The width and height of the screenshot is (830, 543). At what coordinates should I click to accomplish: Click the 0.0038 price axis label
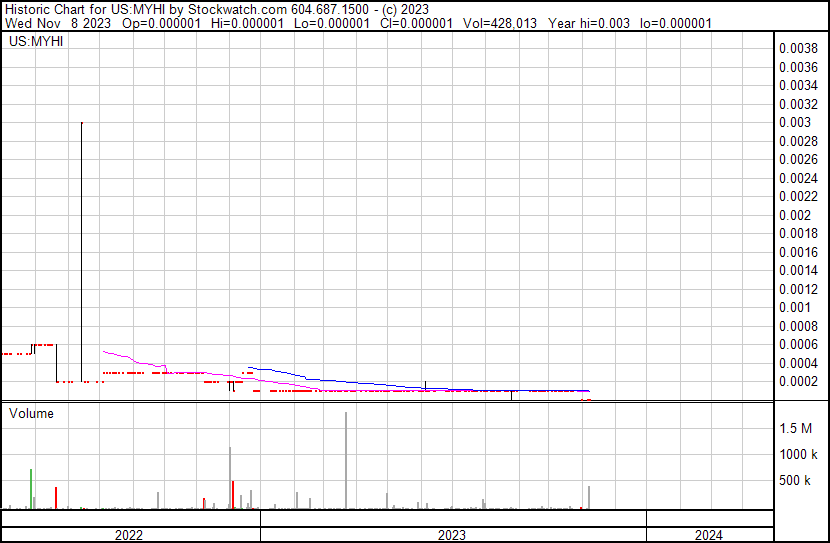[798, 48]
